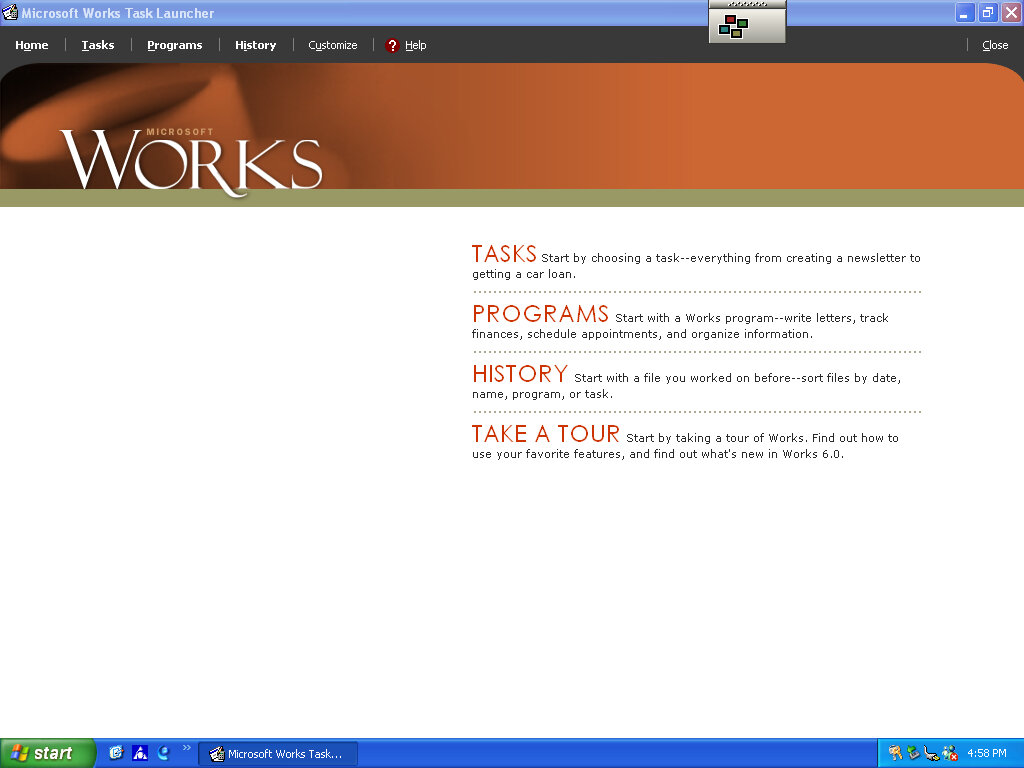1024x768 pixels.
Task: Click the second Quick Launch icon
Action: pos(140,753)
